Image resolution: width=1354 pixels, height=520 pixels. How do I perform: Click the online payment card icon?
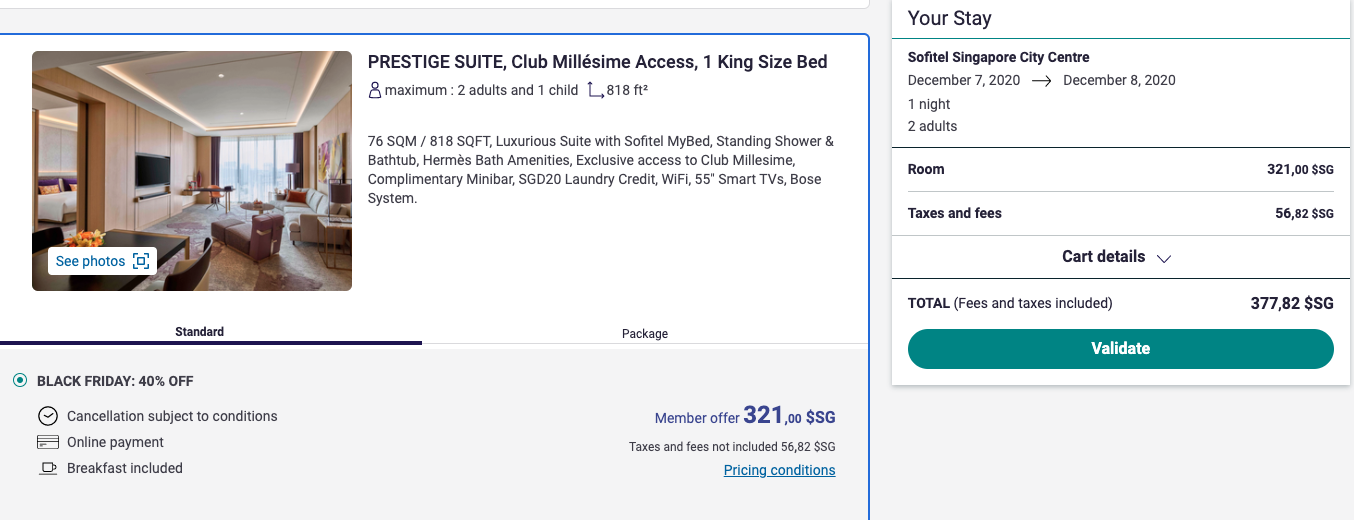47,442
